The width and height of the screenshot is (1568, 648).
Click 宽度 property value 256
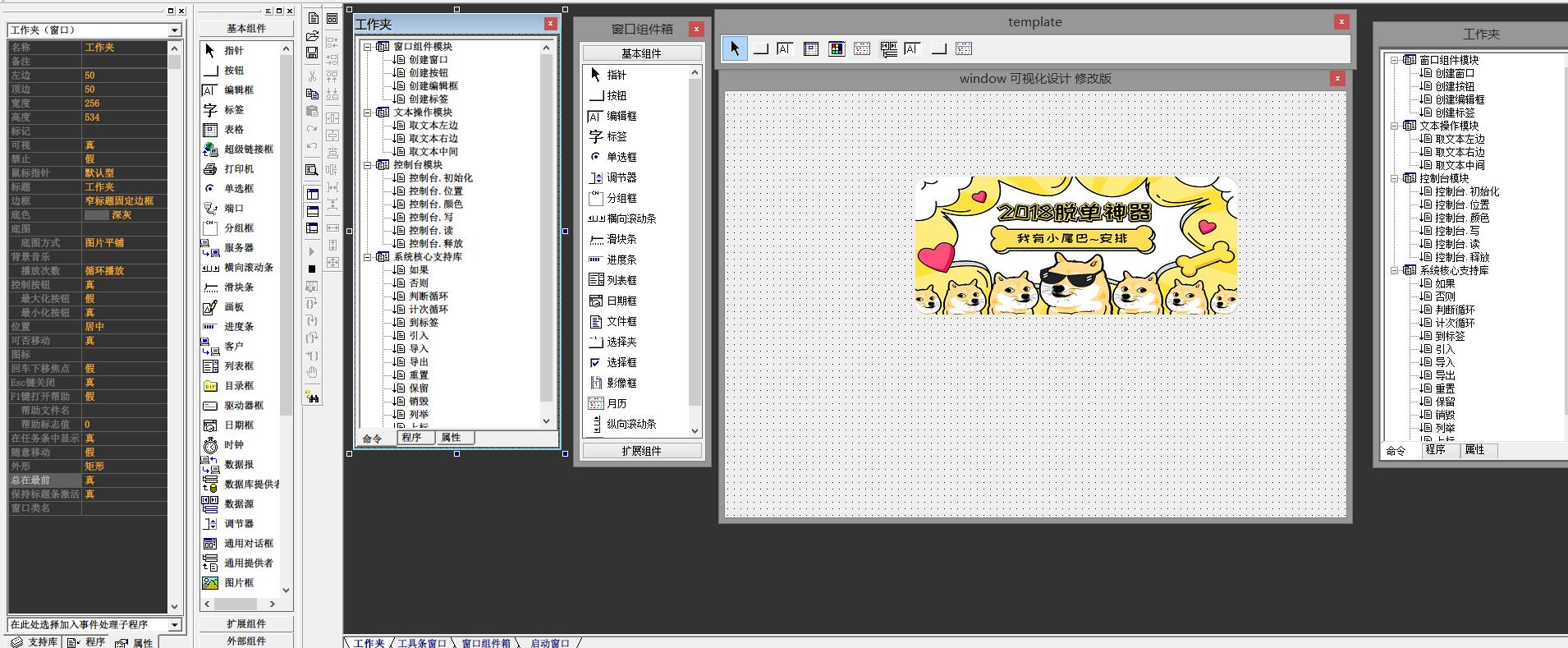pyautogui.click(x=124, y=103)
